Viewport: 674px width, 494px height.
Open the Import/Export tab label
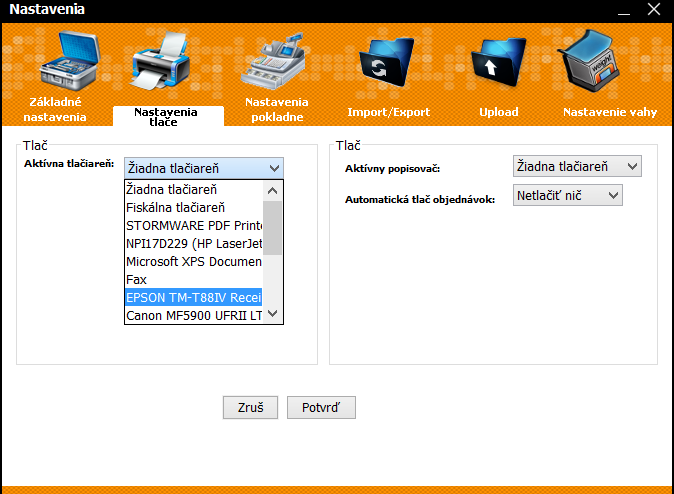pyautogui.click(x=388, y=112)
